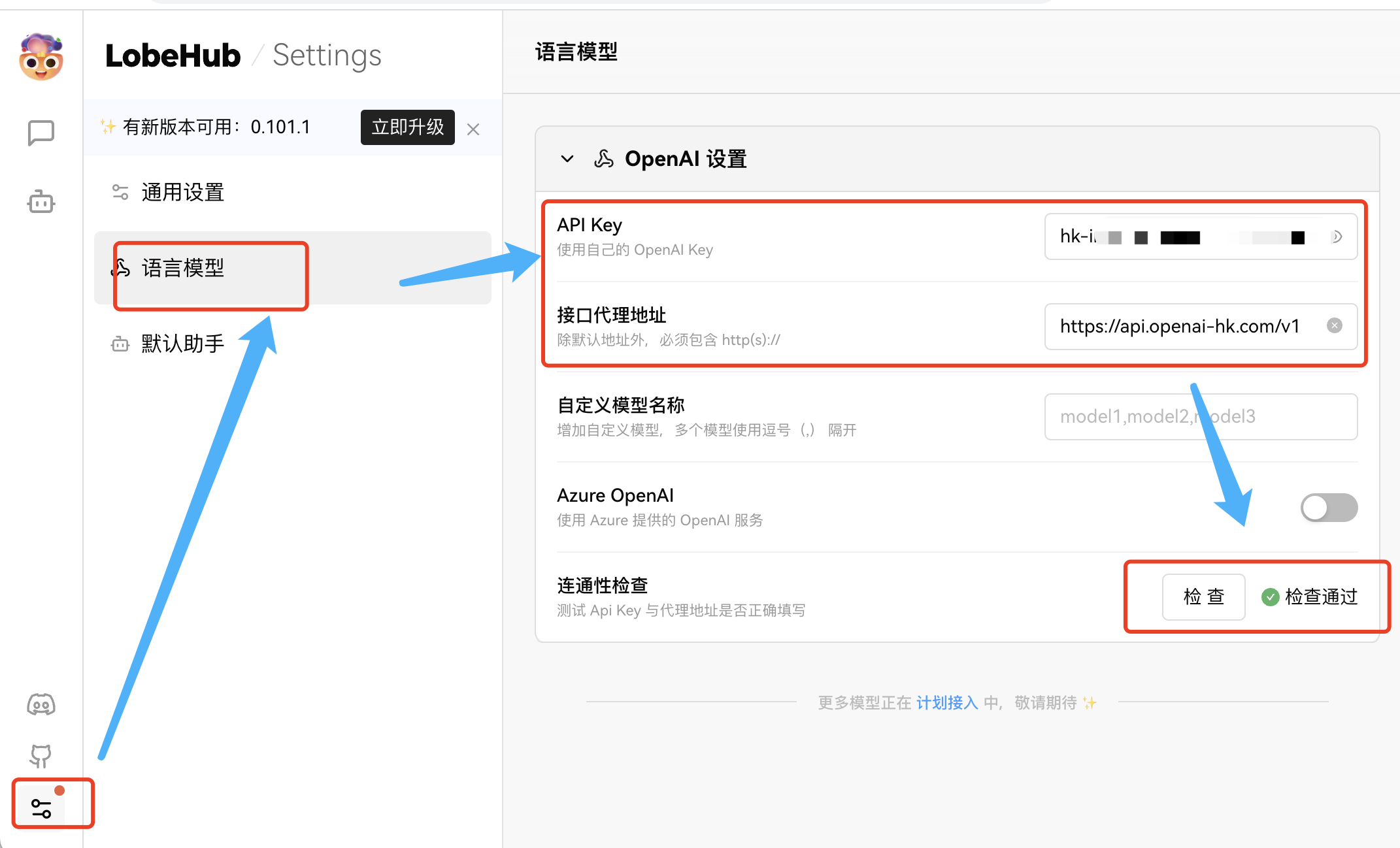
Task: Open the chat conversations icon
Action: (x=41, y=133)
